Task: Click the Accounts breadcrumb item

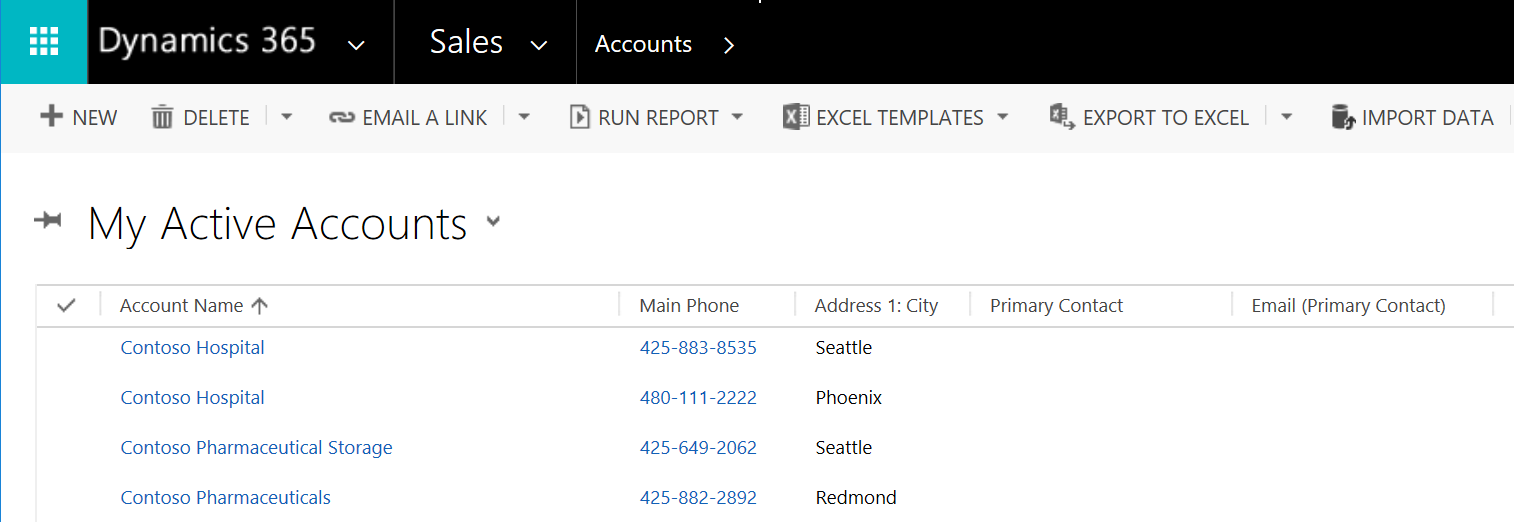Action: (643, 44)
